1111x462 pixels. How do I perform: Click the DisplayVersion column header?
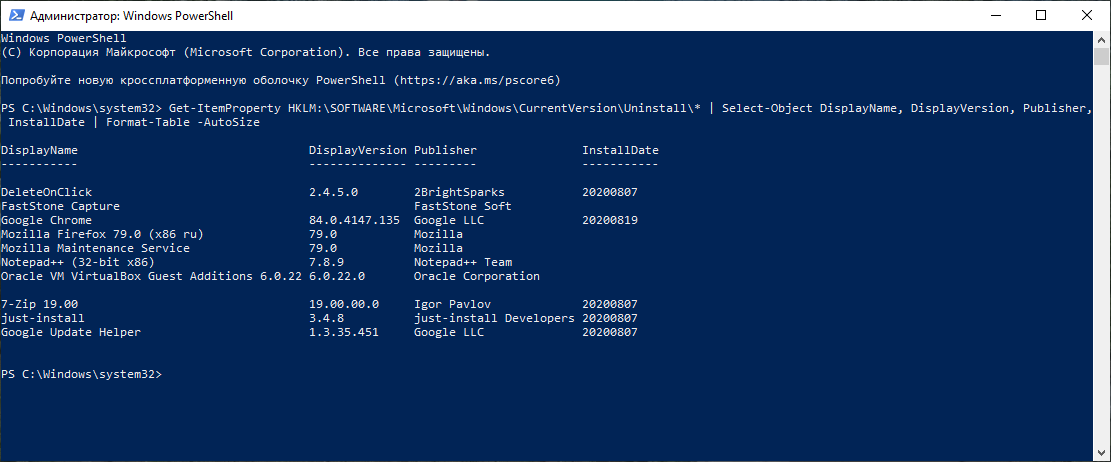[x=358, y=150]
